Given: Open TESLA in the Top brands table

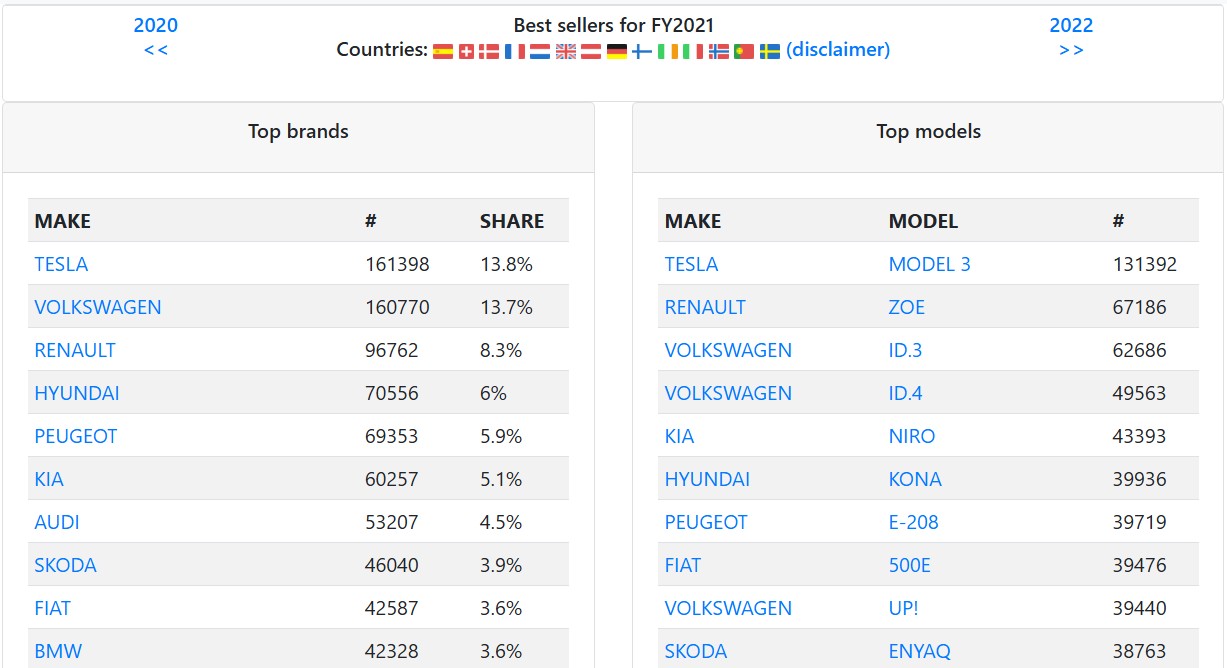Looking at the screenshot, I should click(x=61, y=264).
